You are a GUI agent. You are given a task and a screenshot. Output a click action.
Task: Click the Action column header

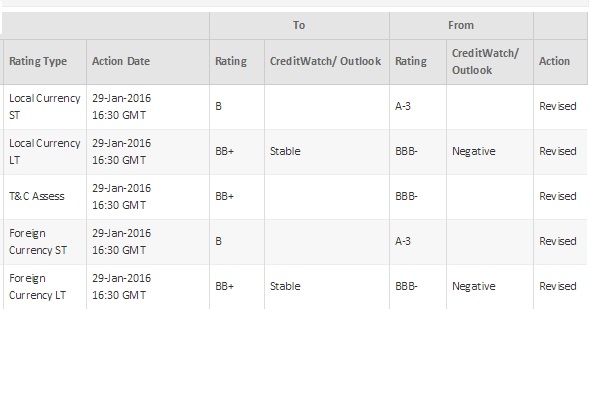pyautogui.click(x=554, y=61)
